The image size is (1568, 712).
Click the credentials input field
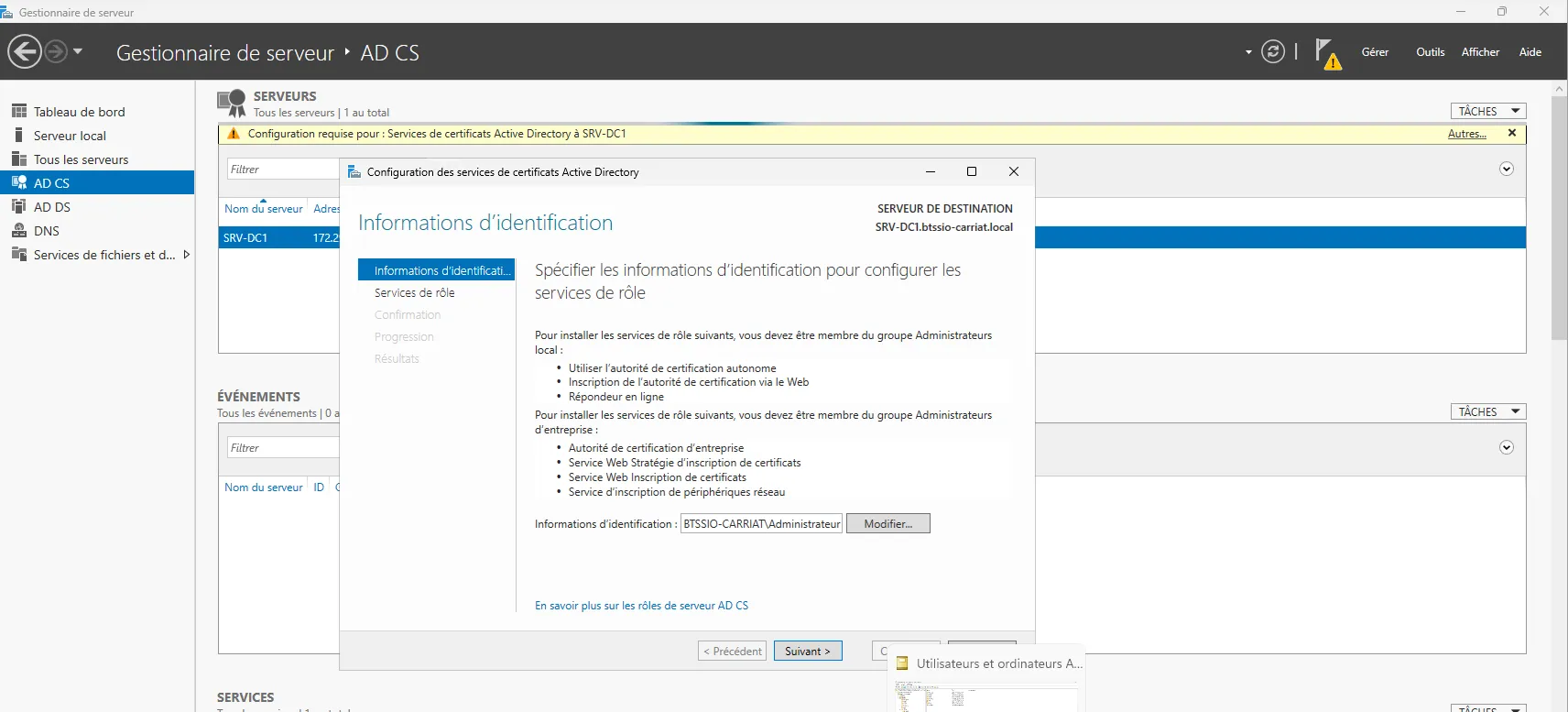point(761,523)
